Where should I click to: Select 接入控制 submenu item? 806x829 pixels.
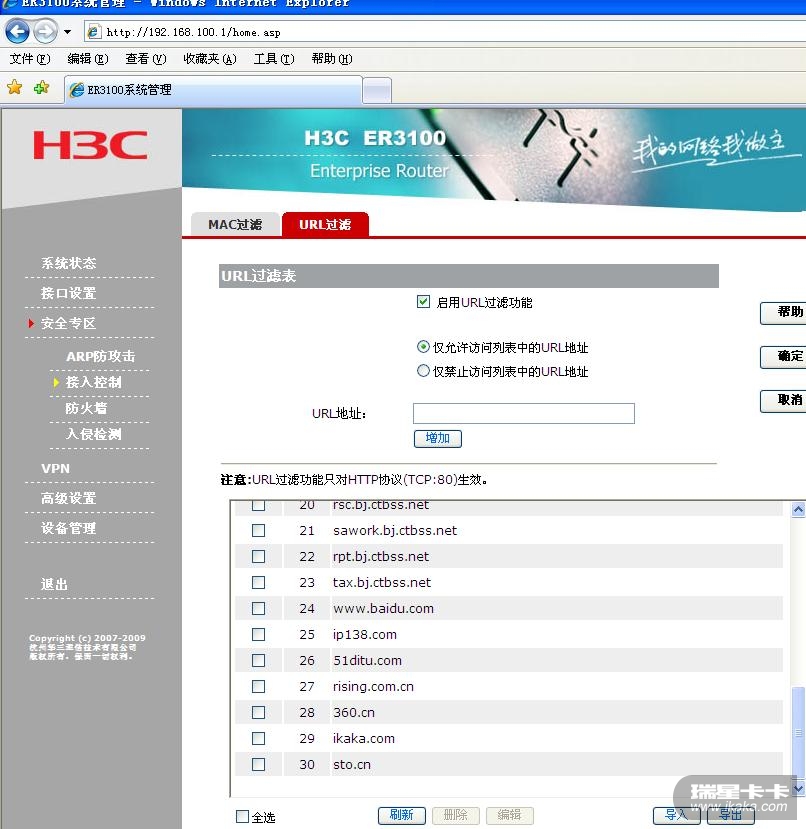pos(93,382)
